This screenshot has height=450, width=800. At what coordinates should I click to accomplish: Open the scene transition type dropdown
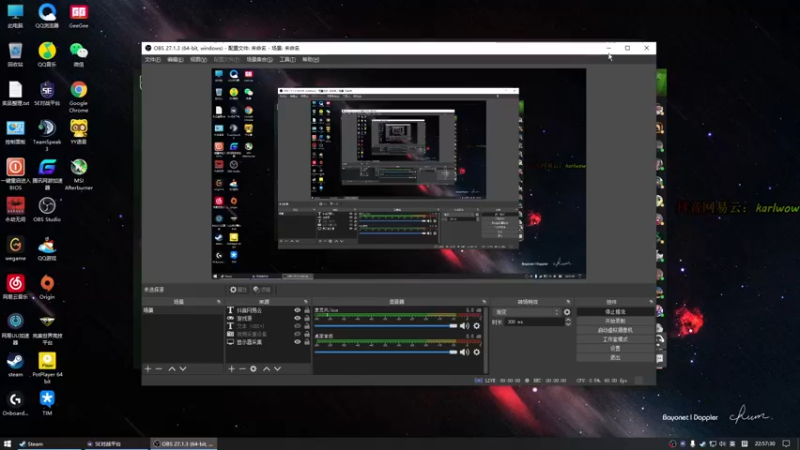[527, 312]
